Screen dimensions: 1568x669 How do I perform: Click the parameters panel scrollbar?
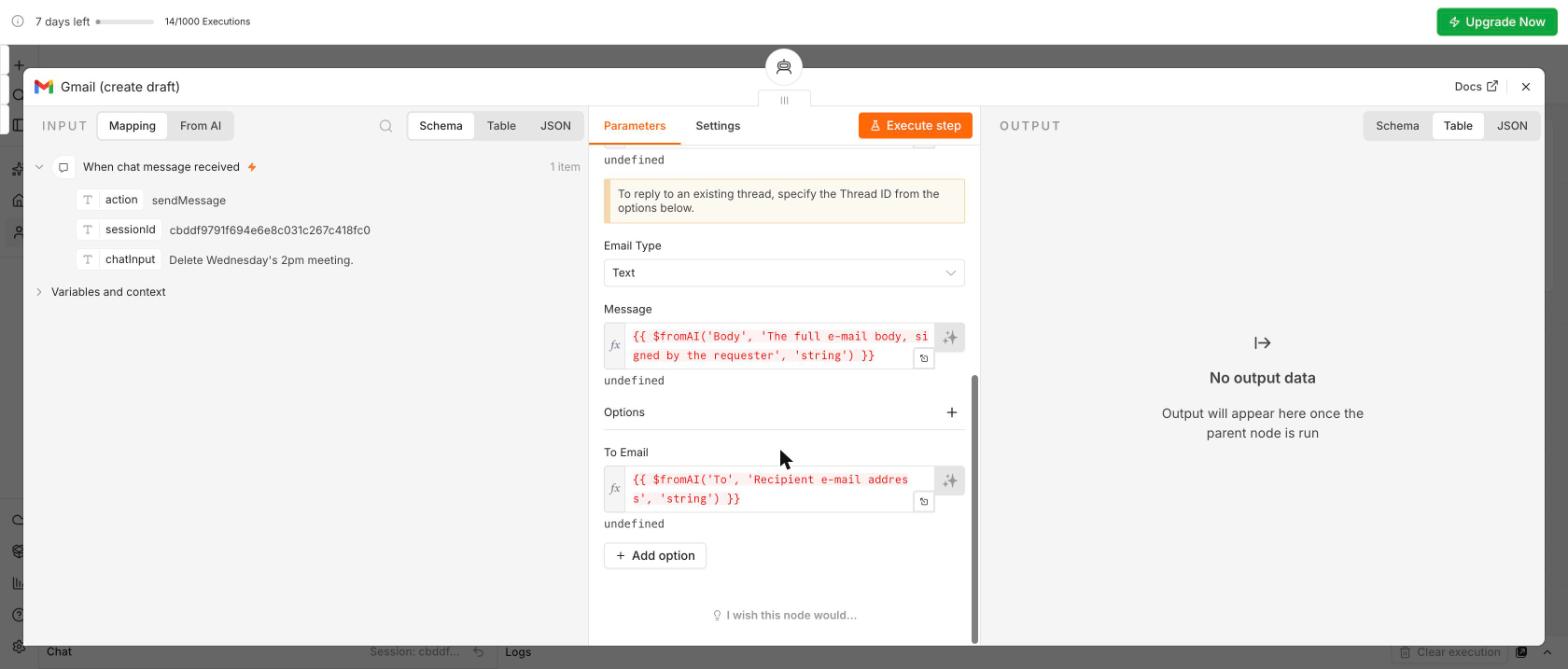point(975,509)
